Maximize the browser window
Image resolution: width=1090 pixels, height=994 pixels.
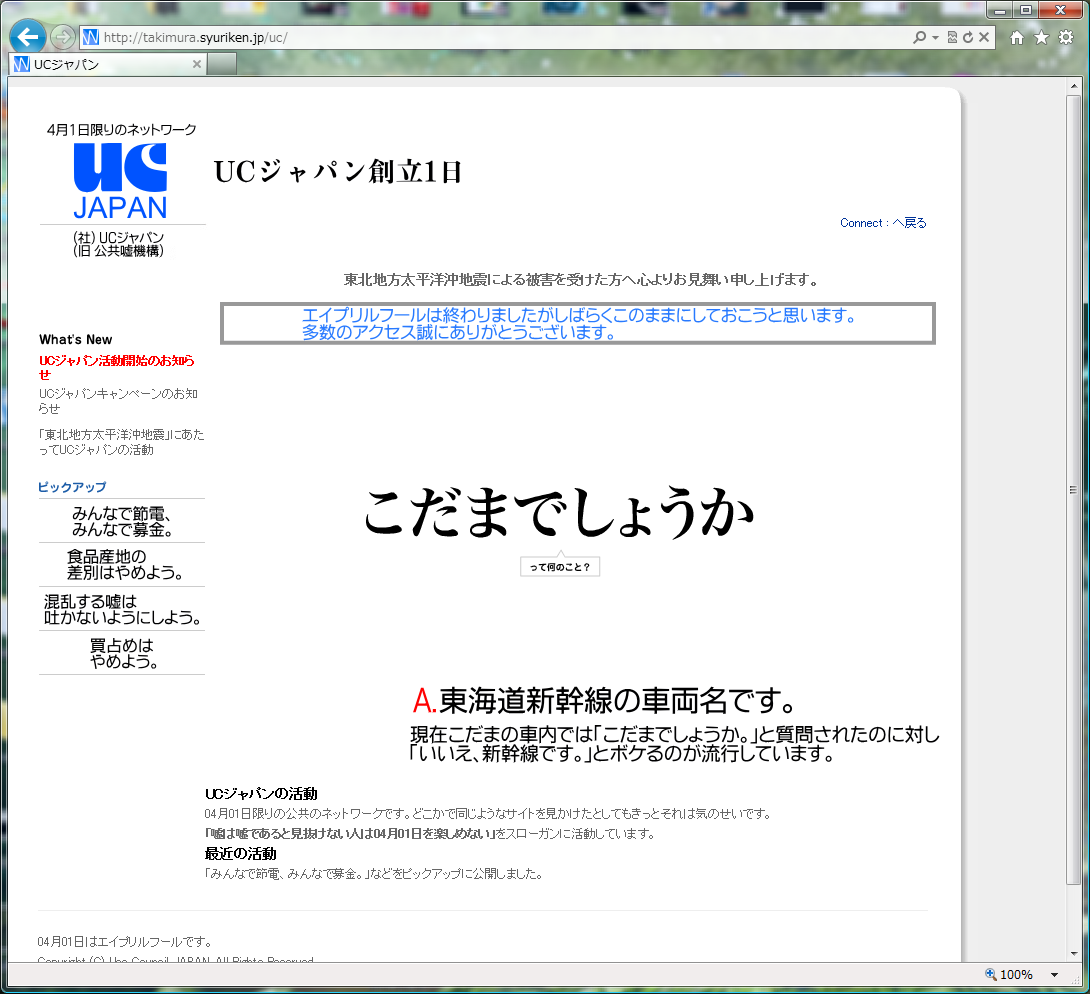click(x=1025, y=10)
